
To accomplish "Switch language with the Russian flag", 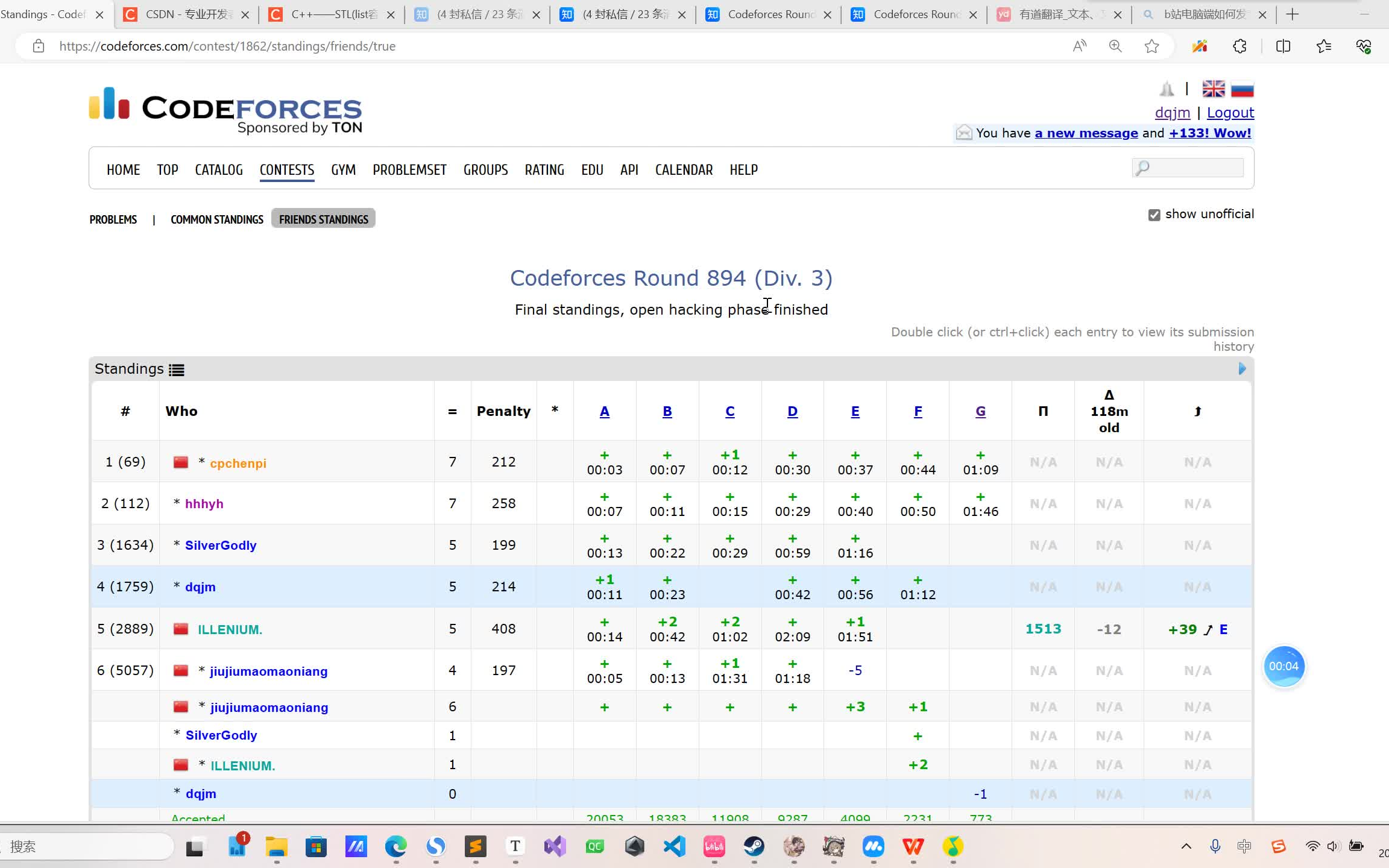I will pos(1242,89).
